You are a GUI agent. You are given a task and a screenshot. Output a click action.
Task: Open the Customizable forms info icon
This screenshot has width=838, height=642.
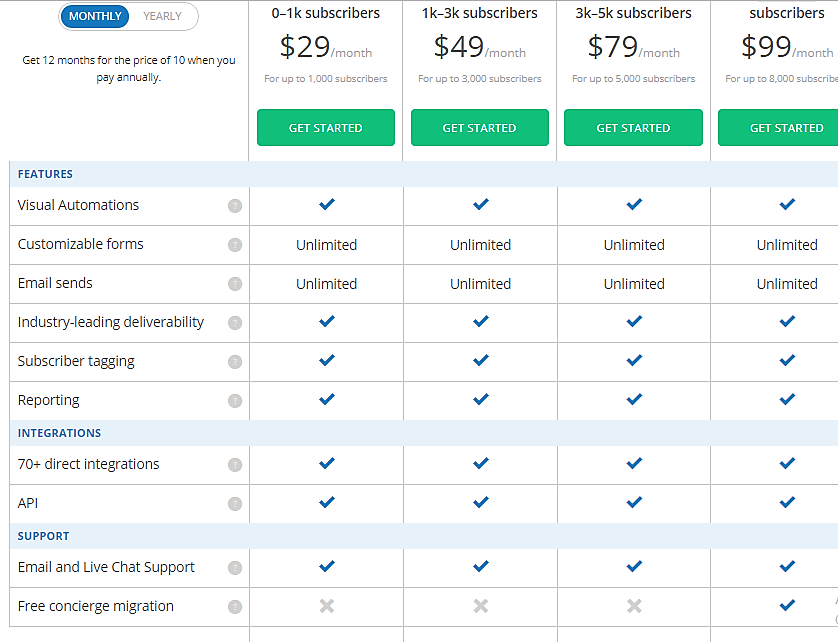tap(235, 245)
